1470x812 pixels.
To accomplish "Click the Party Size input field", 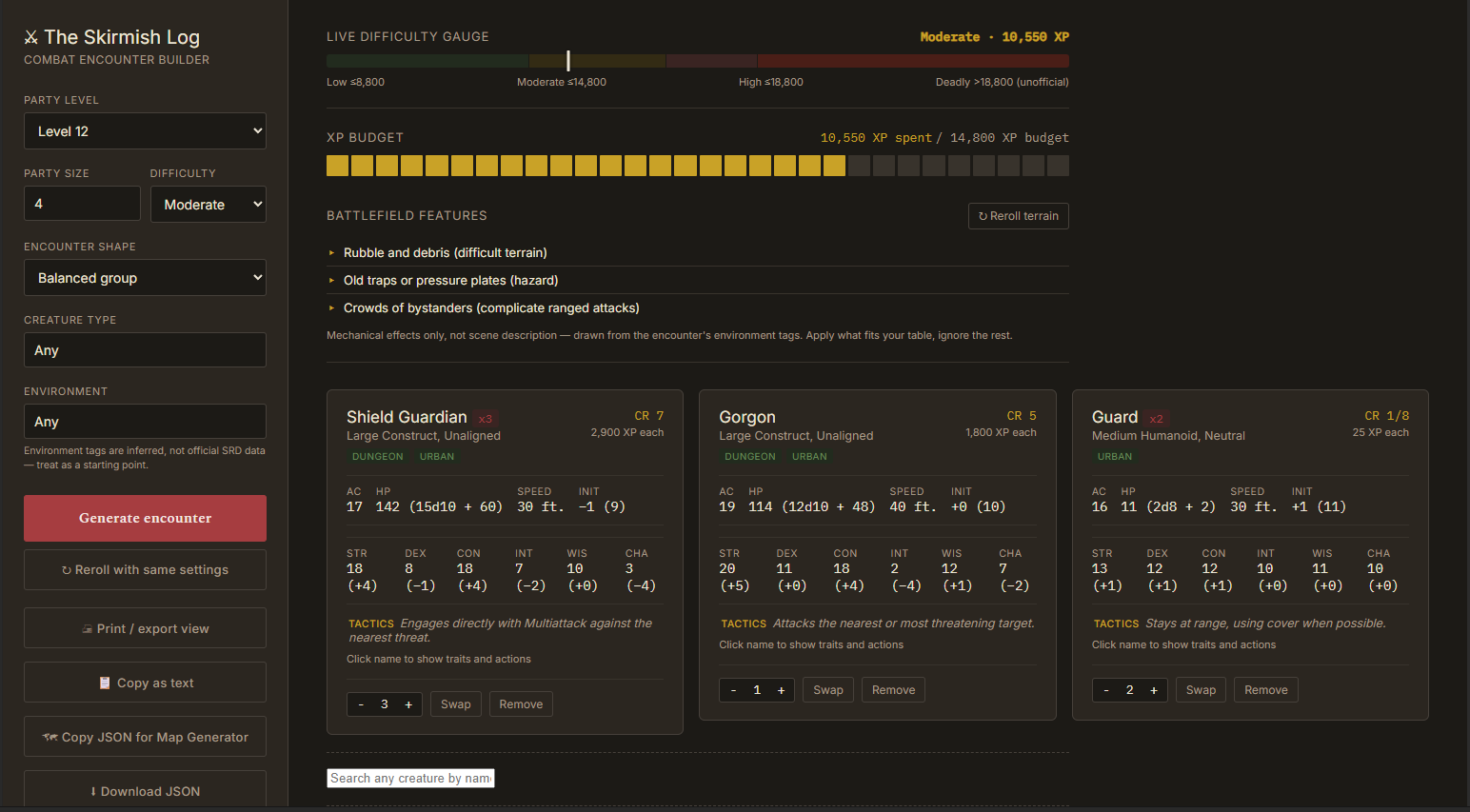I will coord(82,204).
